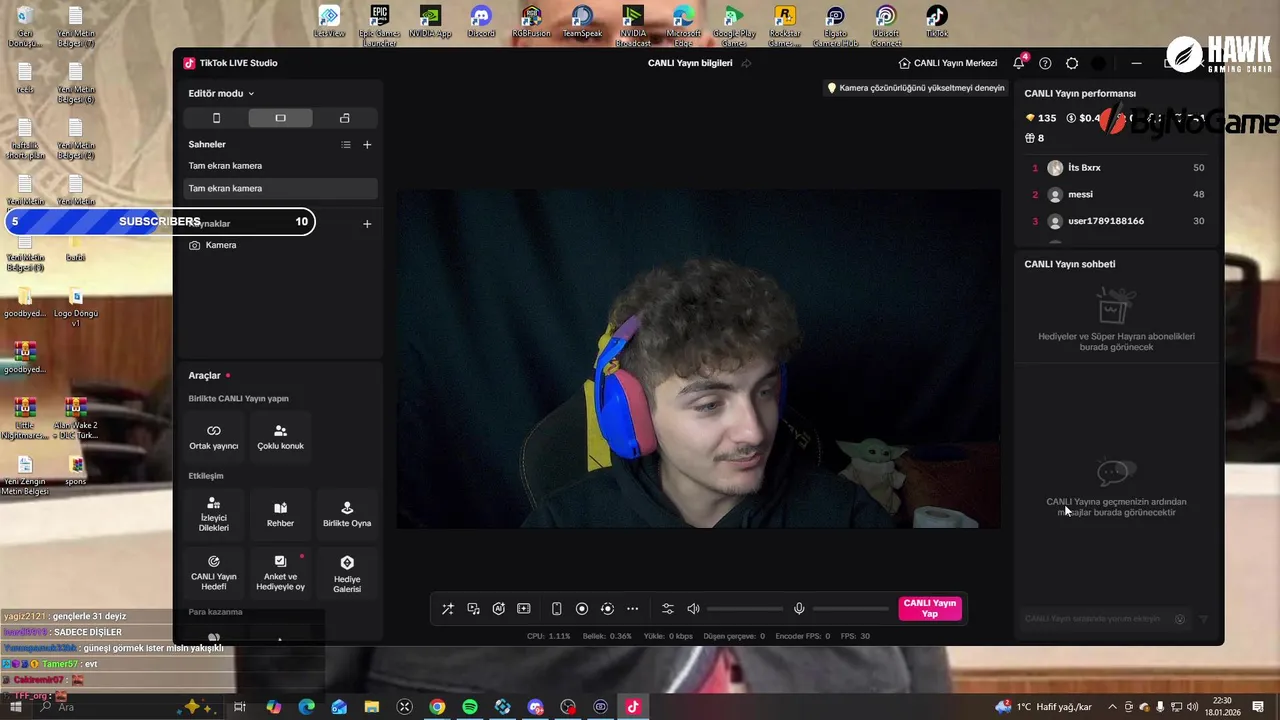The height and width of the screenshot is (720, 1280).
Task: Open CANLI Yayın Hedefi tool
Action: [x=214, y=571]
